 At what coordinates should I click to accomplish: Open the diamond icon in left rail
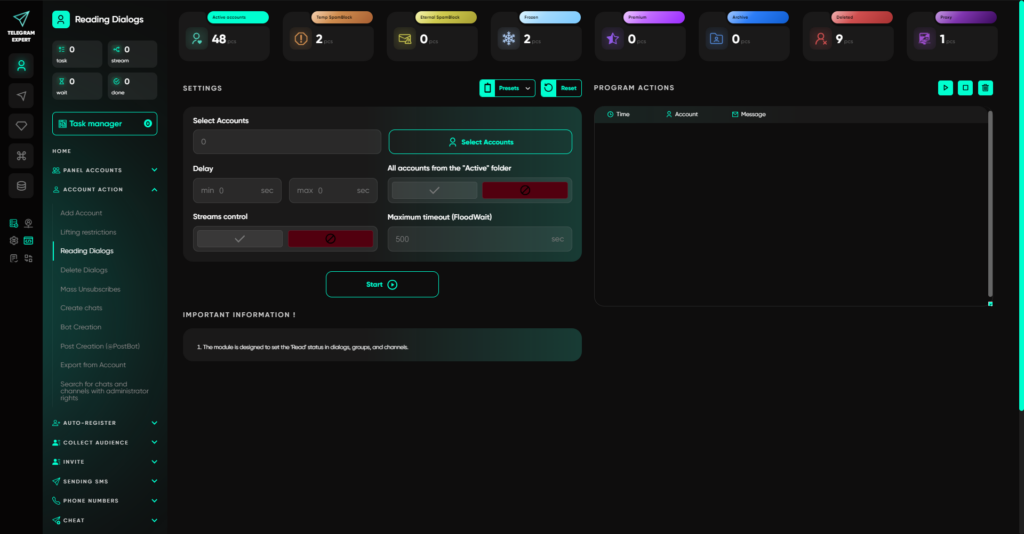pyautogui.click(x=22, y=126)
